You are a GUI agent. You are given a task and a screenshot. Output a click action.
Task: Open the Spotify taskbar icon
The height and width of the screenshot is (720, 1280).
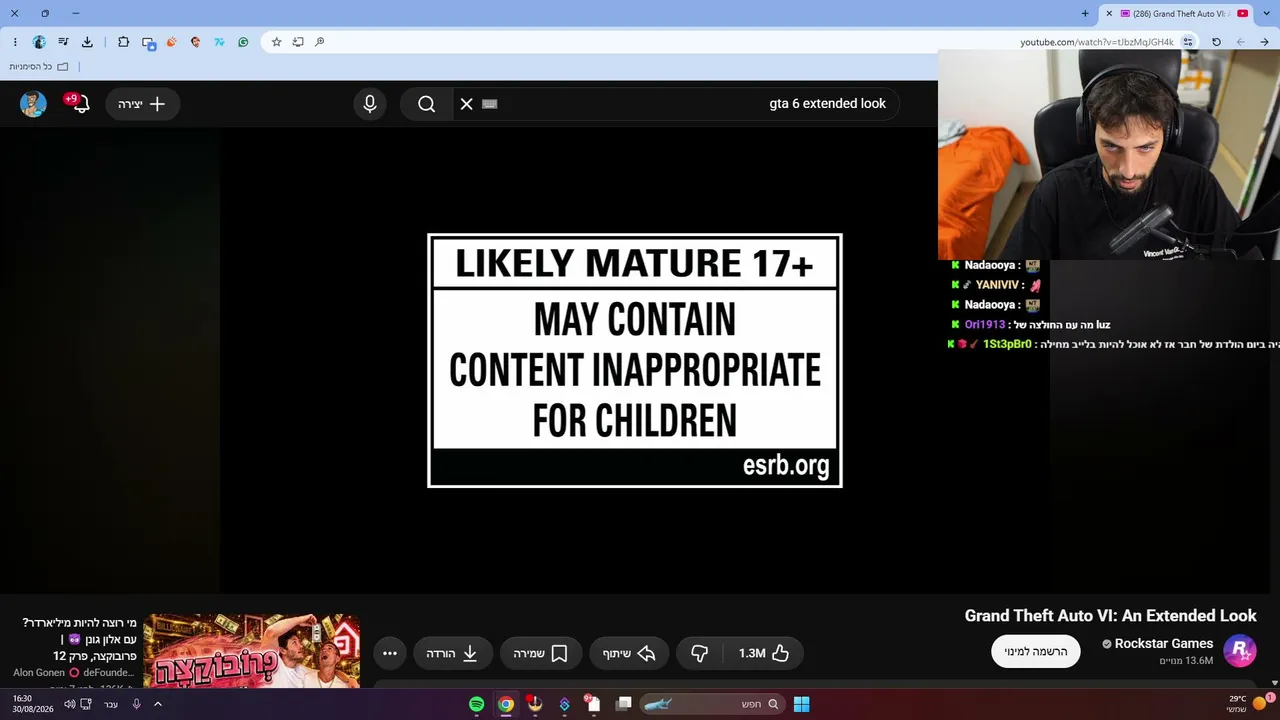click(x=477, y=704)
